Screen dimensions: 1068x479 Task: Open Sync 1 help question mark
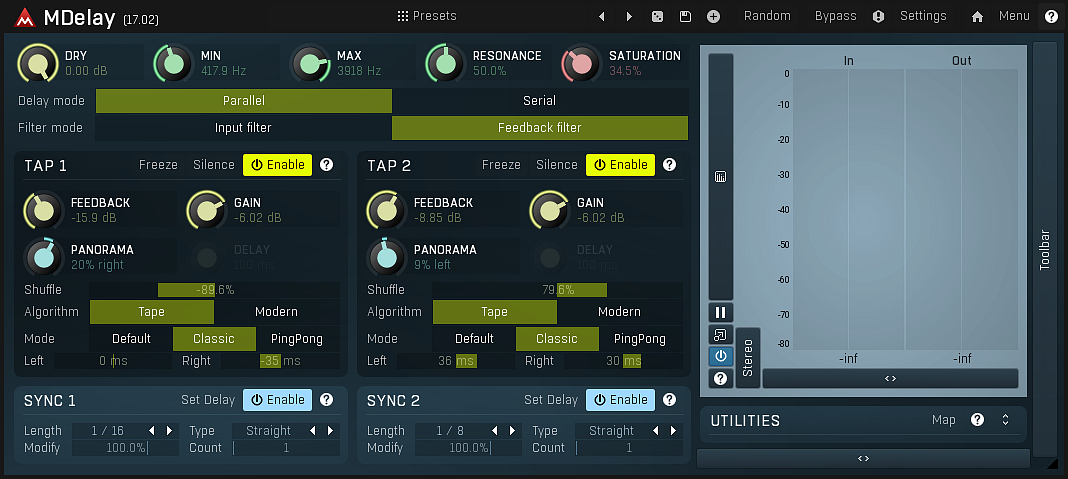[327, 399]
